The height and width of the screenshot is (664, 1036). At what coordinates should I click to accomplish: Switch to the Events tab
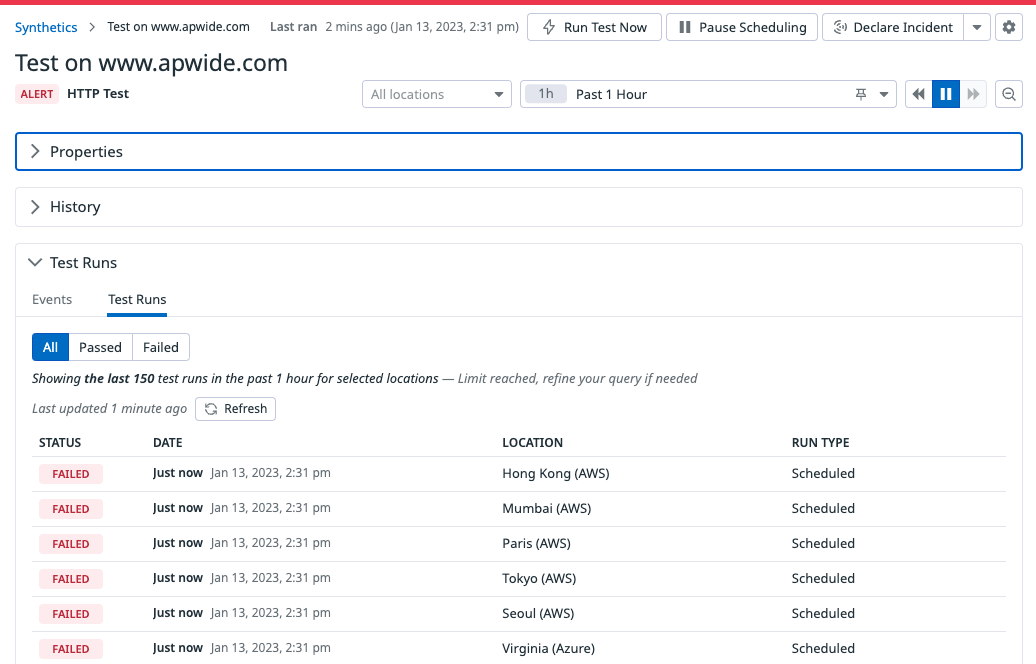pos(52,299)
